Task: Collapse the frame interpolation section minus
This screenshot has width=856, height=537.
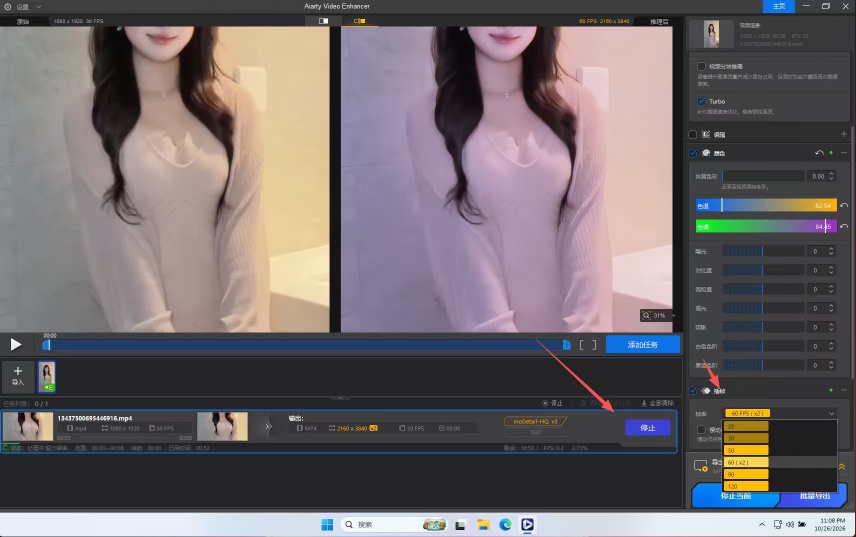Action: point(844,390)
